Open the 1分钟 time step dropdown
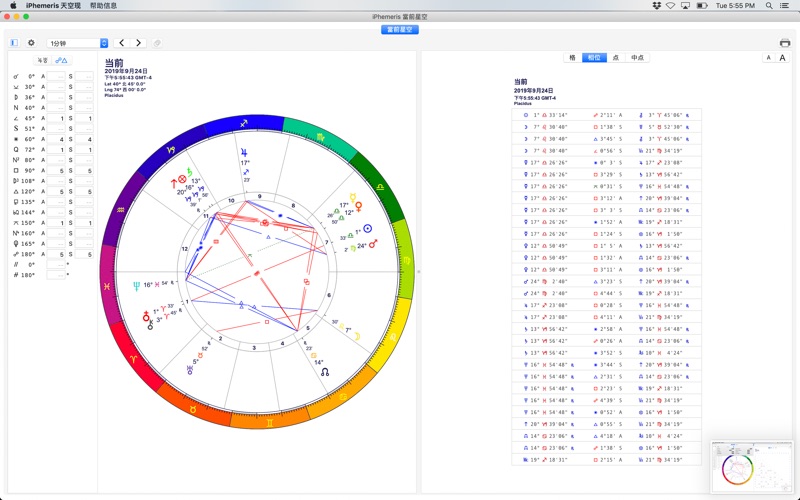Image resolution: width=800 pixels, height=500 pixels. point(78,43)
